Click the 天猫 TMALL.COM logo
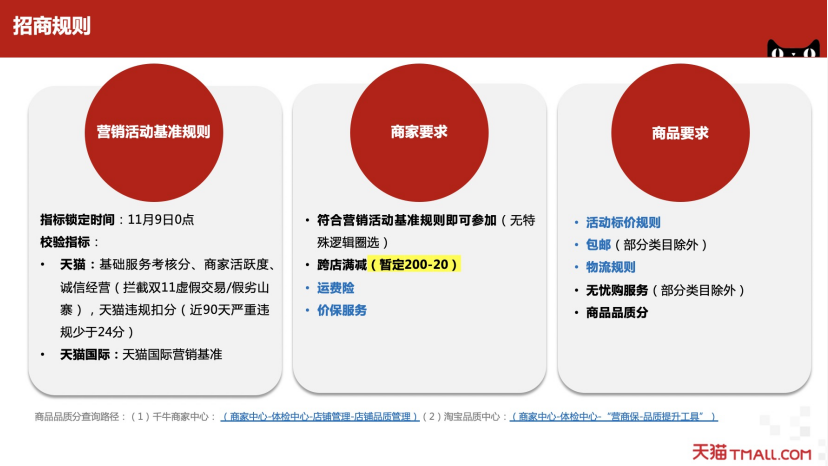Image resolution: width=828 pixels, height=466 pixels. pos(752,453)
